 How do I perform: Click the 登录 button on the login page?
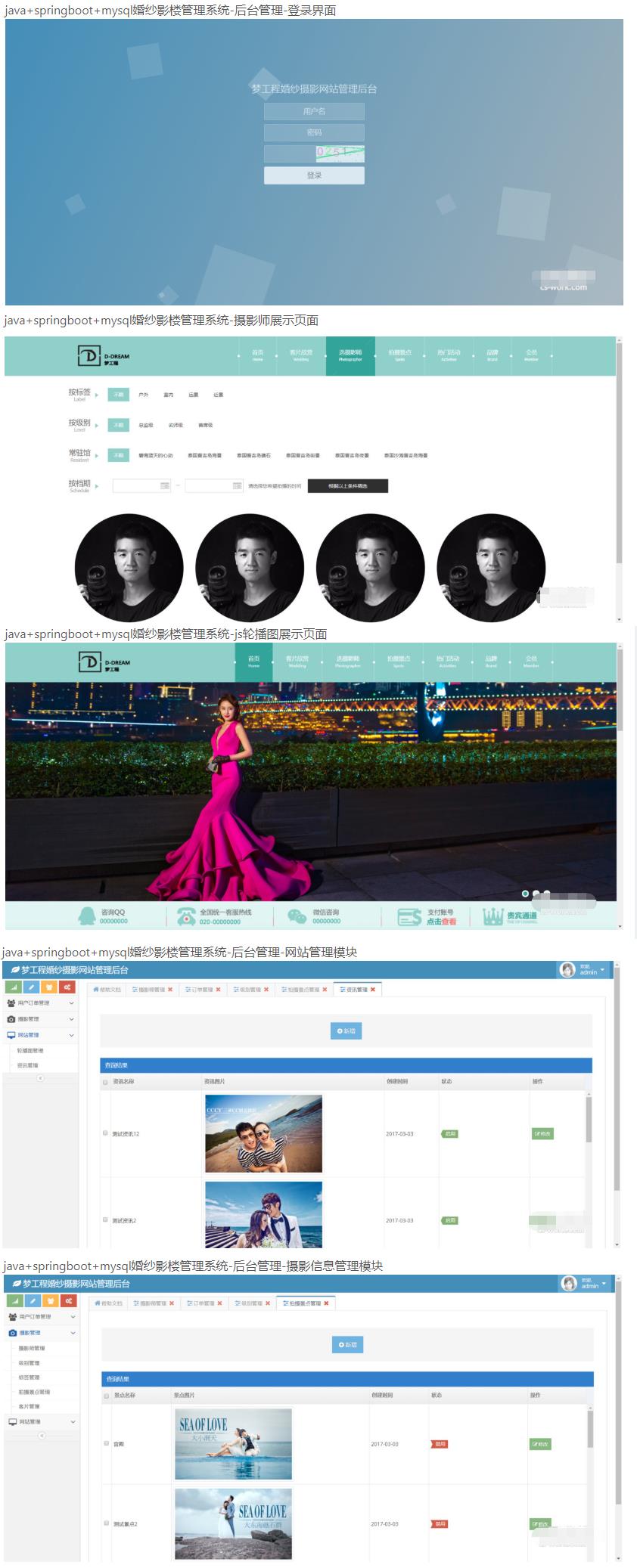point(314,175)
